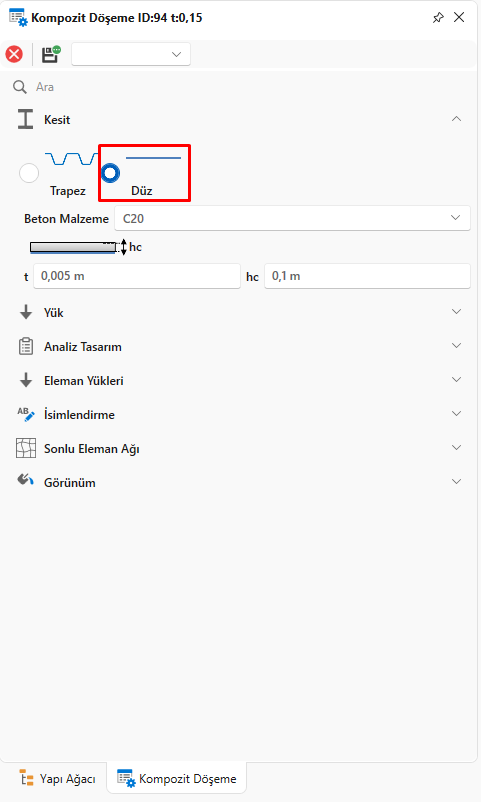Open the Beton Malzeme C20 dropdown
481x802 pixels.
(292, 218)
